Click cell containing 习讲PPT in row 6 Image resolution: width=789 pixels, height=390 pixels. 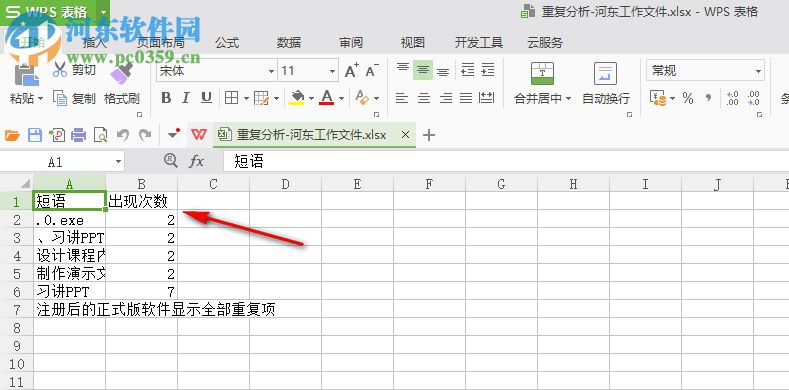click(70, 291)
